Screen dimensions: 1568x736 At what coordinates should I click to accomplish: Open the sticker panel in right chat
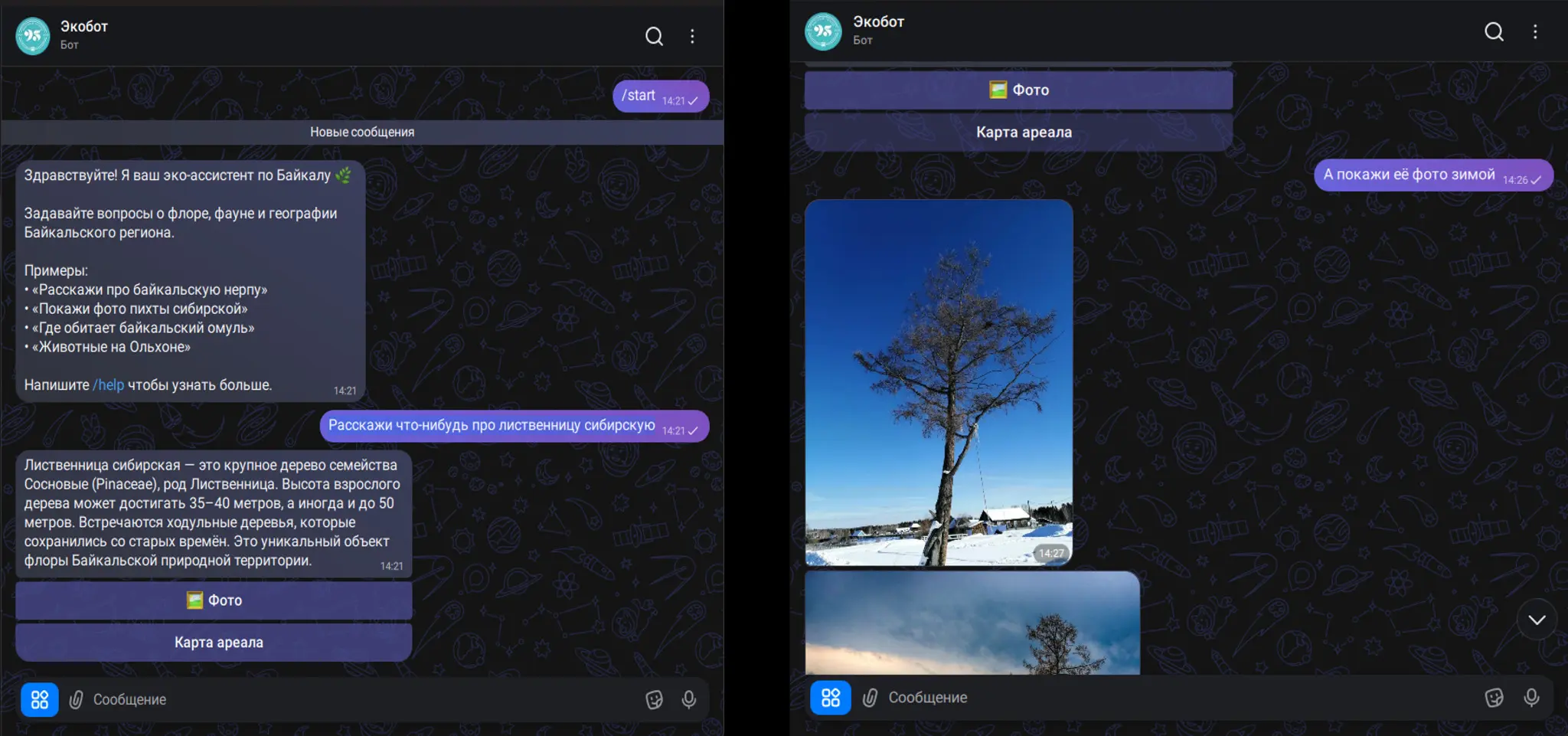tap(1494, 697)
